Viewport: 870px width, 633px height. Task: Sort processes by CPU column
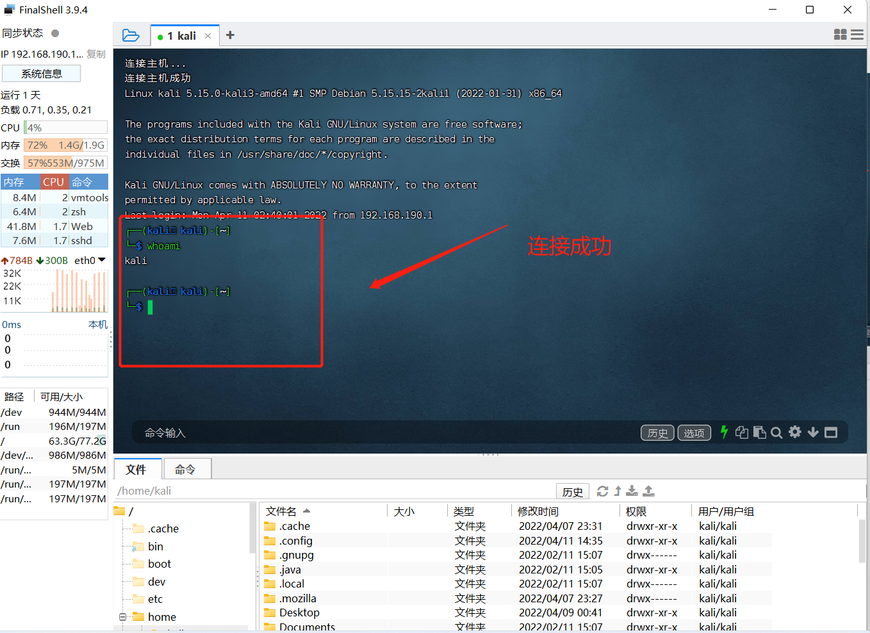tap(54, 182)
